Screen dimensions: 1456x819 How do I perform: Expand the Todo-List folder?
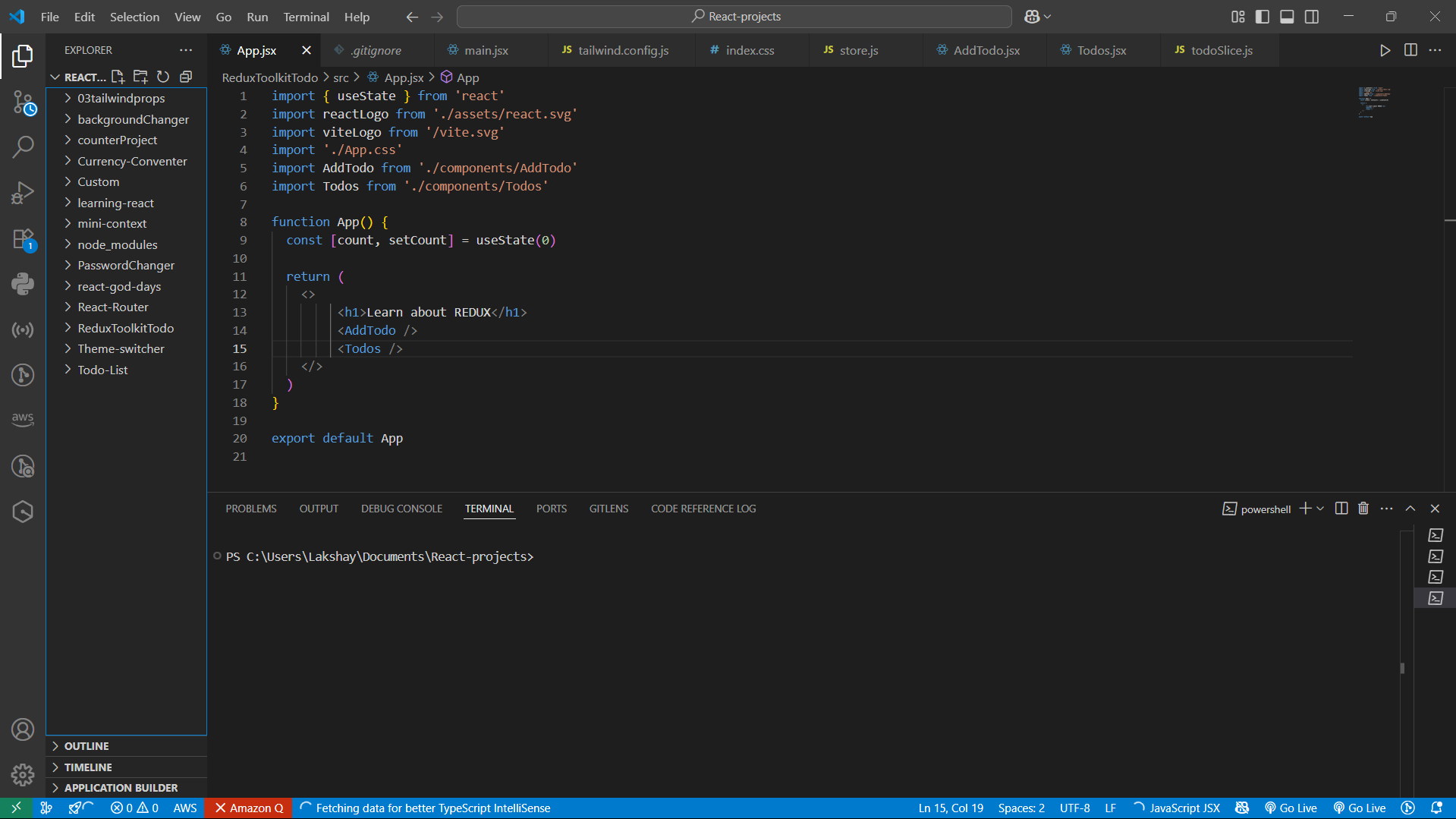pyautogui.click(x=125, y=370)
